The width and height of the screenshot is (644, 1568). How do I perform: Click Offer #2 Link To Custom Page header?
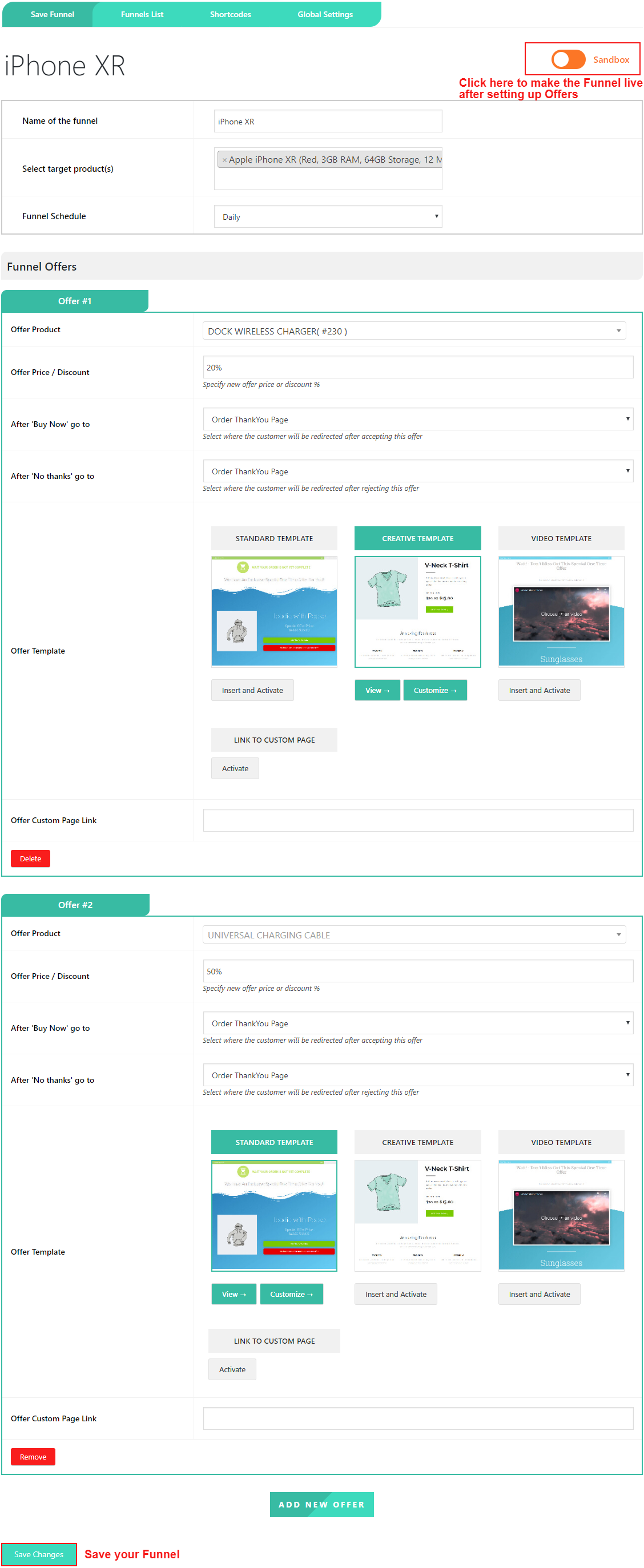tap(274, 1341)
